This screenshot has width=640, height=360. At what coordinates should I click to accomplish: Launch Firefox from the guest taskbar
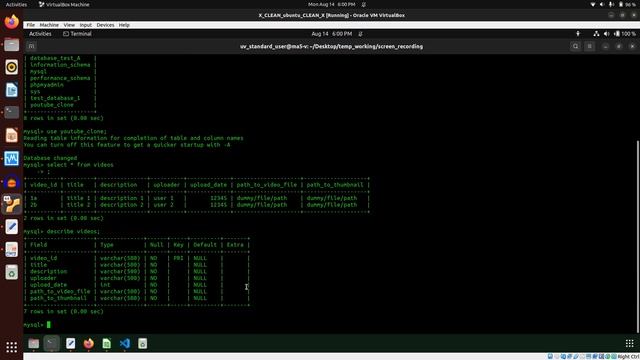[x=89, y=344]
